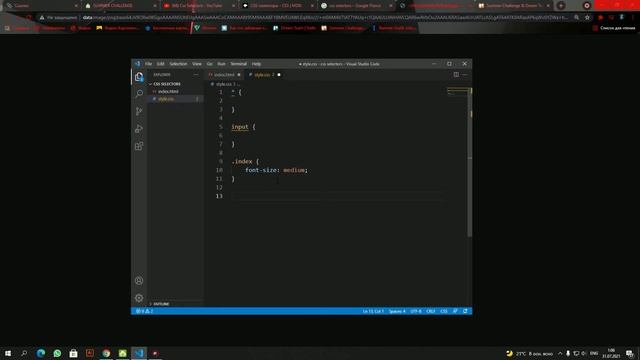Open the Run and Debug view
The image size is (640, 360).
coord(139,129)
